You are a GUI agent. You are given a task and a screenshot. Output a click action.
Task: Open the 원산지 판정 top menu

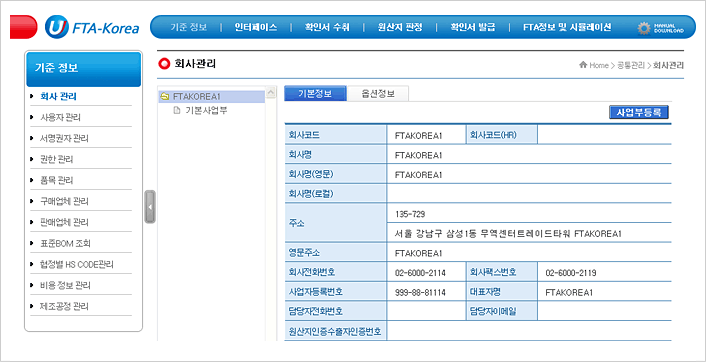[400, 27]
